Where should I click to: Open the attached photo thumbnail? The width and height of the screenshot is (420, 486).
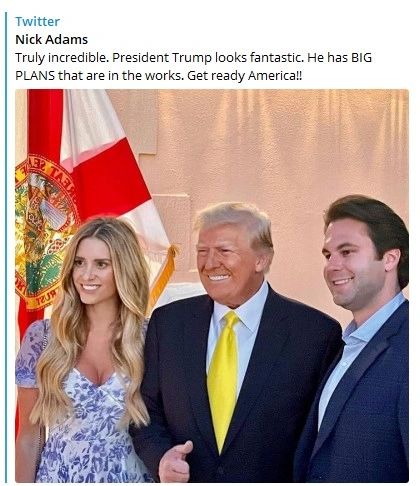click(212, 286)
